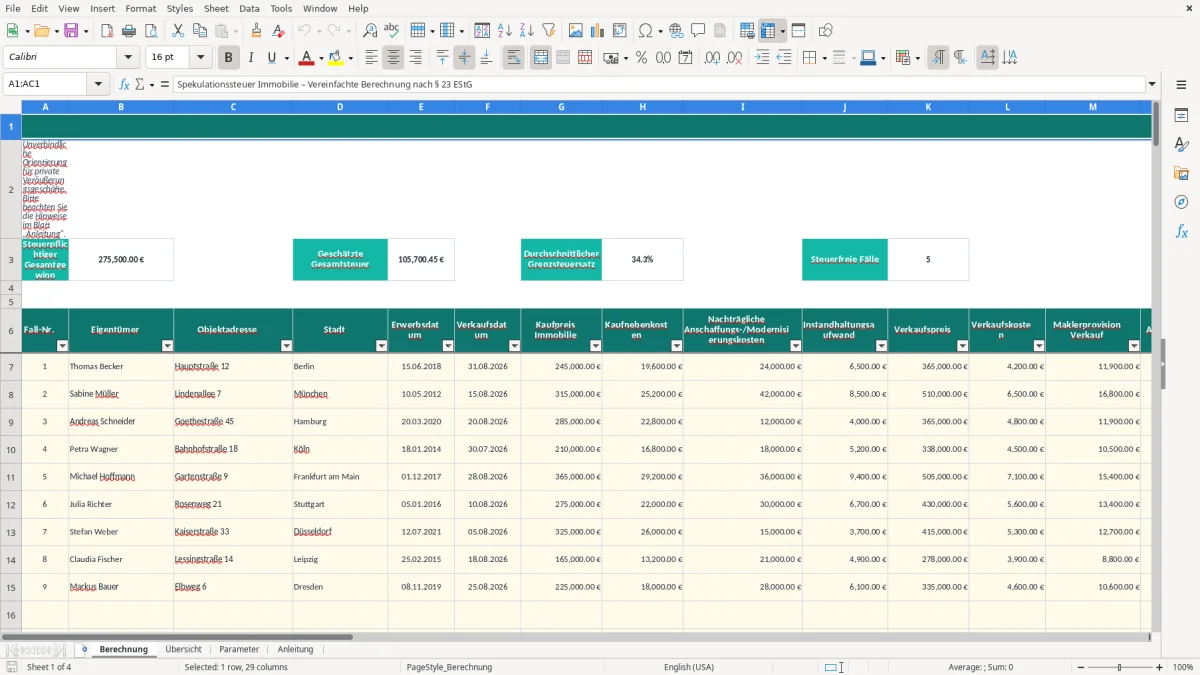Toggle print preview

coord(150,31)
